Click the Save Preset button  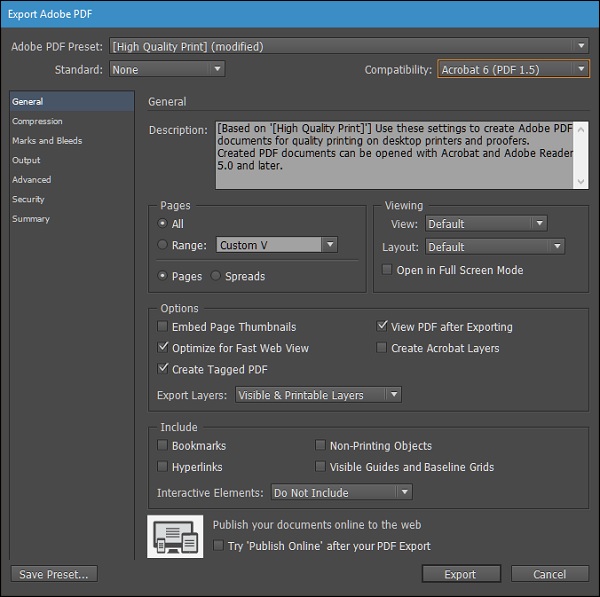55,574
